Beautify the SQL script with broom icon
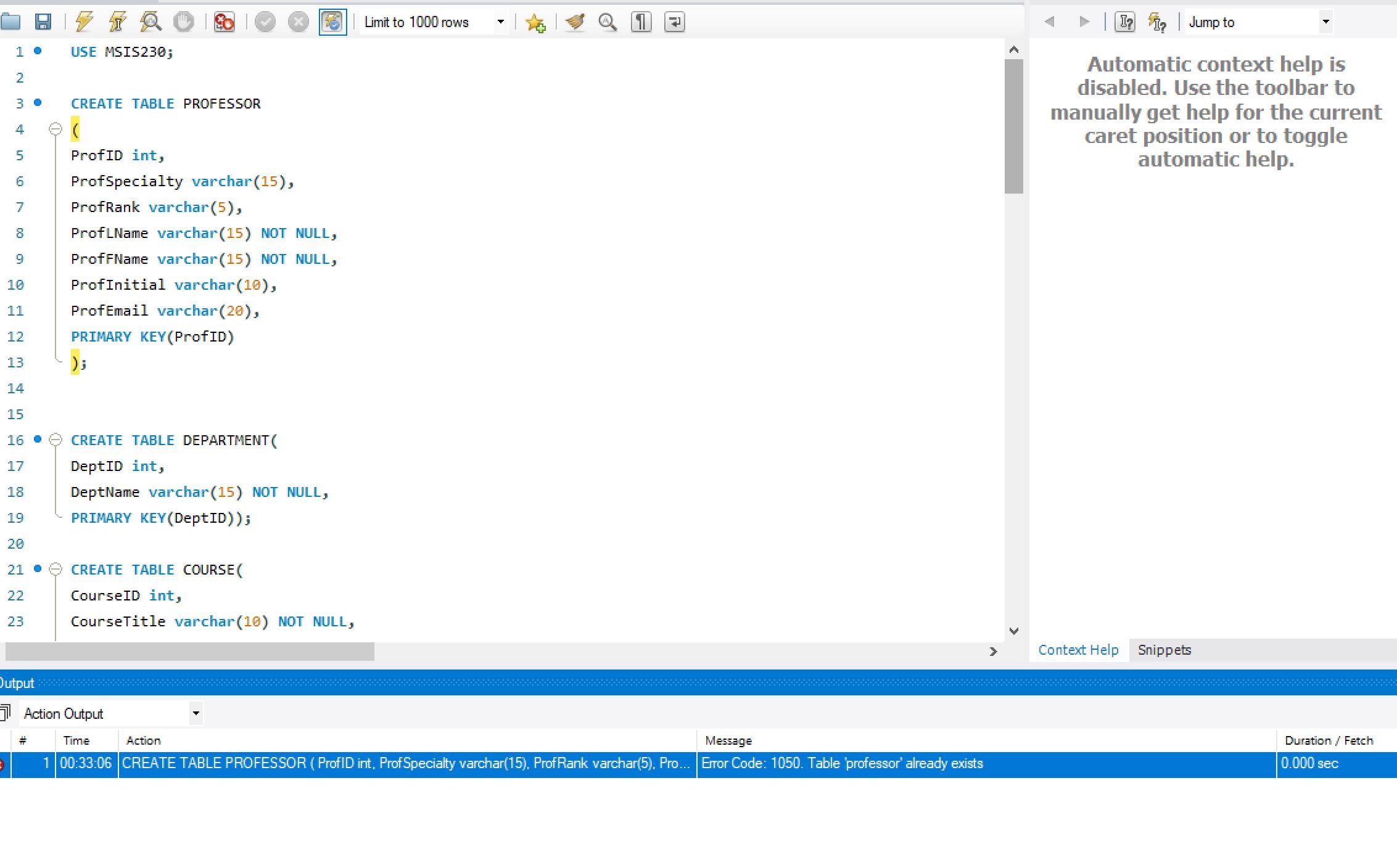Screen dimensions: 1397x868 coord(575,22)
